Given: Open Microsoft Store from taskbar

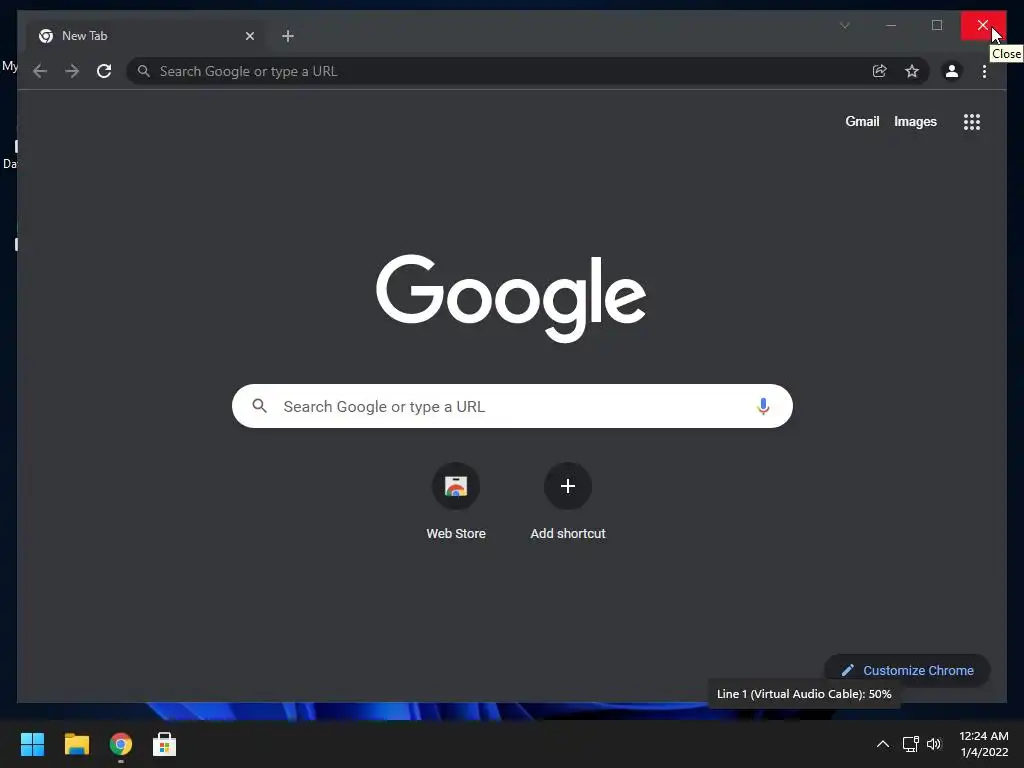Looking at the screenshot, I should pyautogui.click(x=165, y=744).
